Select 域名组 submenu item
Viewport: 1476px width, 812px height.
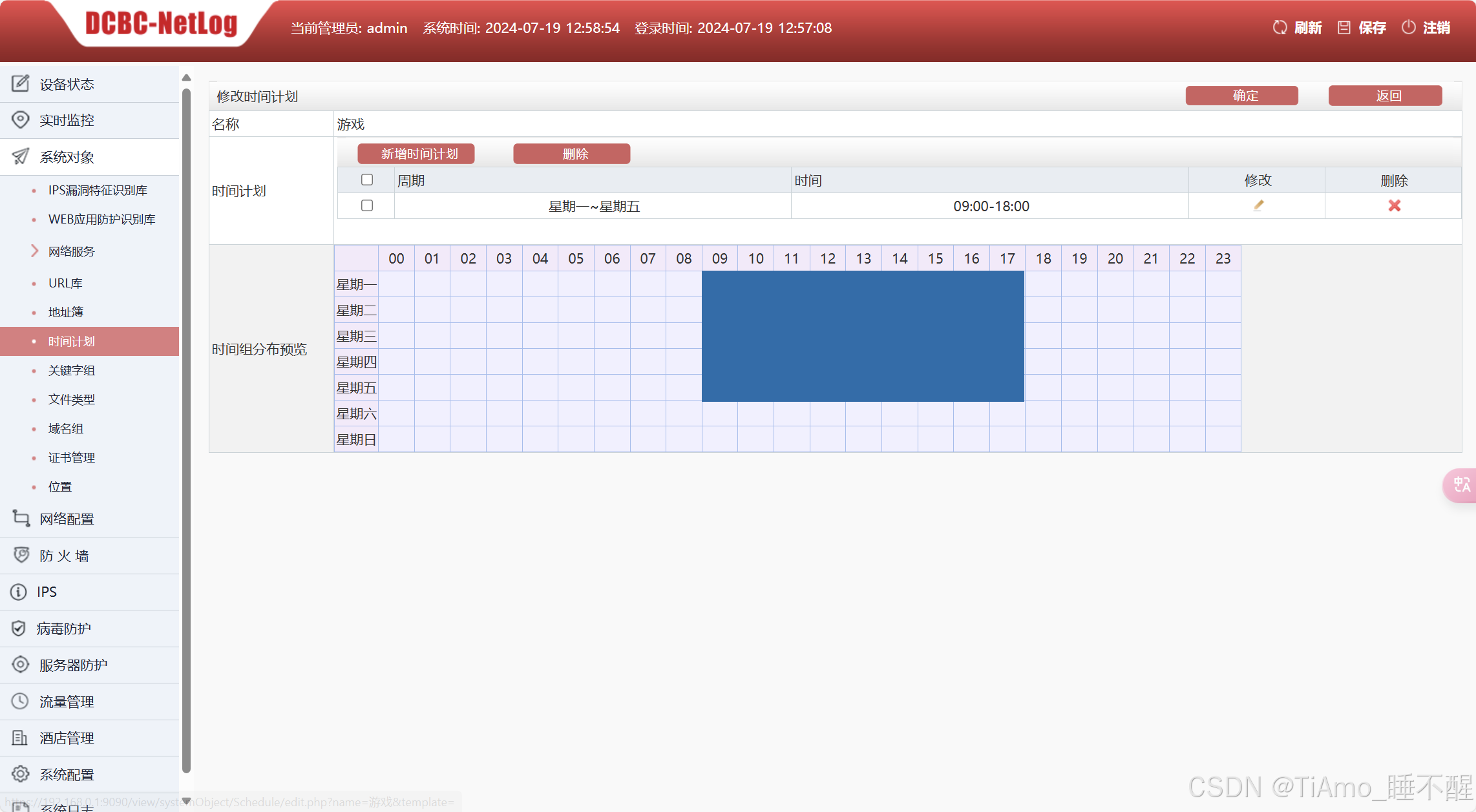(x=66, y=428)
